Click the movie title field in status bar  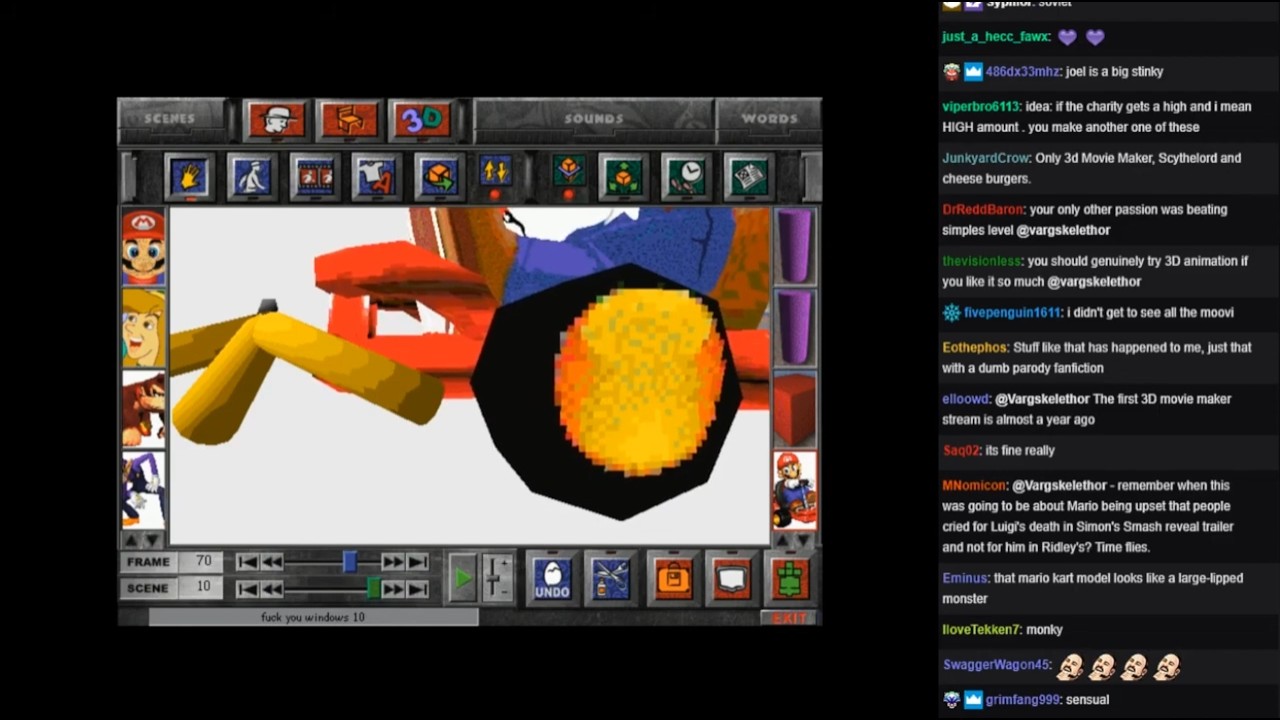coord(313,617)
